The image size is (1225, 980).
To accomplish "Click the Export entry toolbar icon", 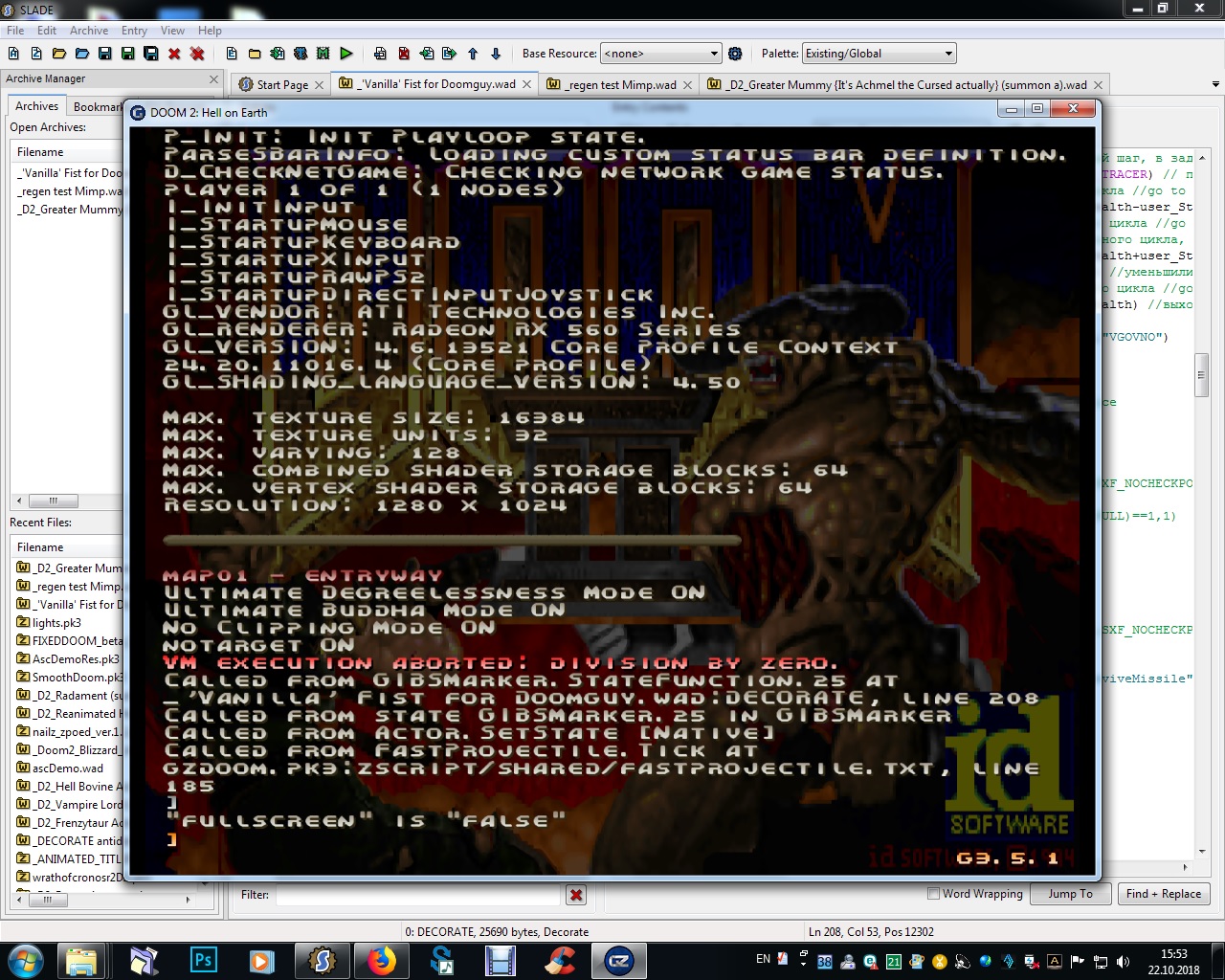I will [450, 54].
